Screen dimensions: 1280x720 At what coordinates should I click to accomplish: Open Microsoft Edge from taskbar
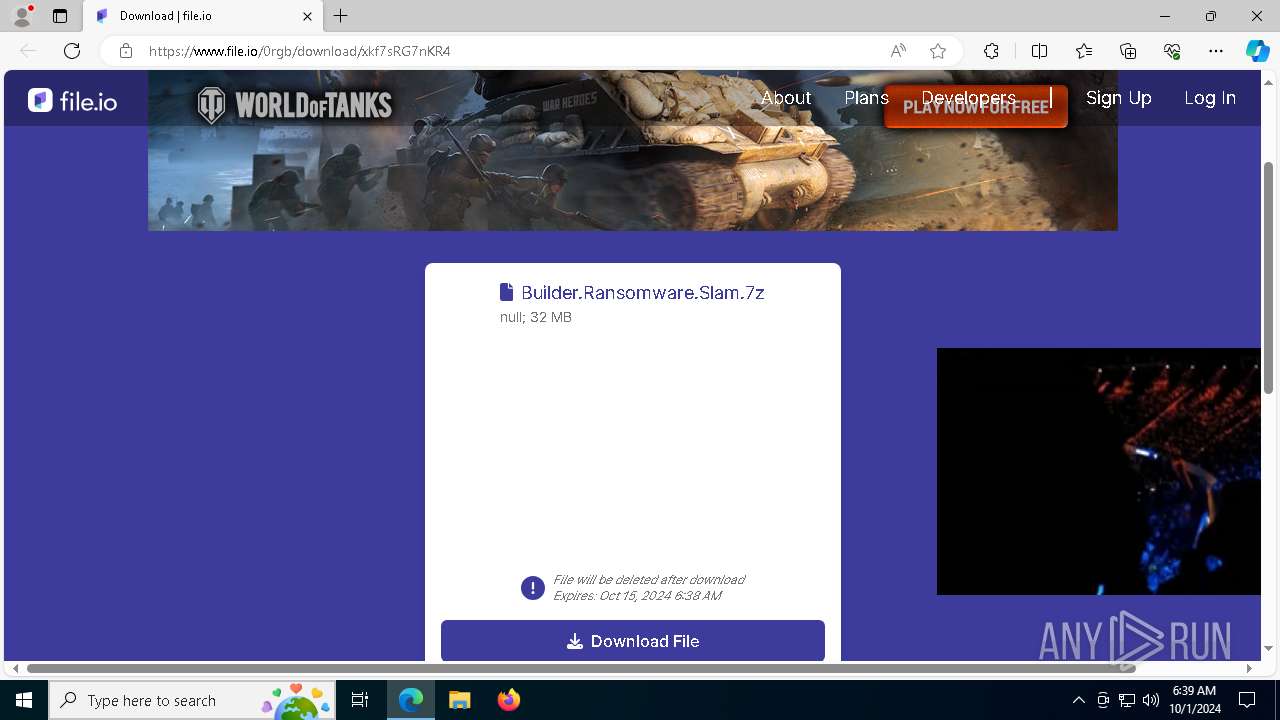pyautogui.click(x=411, y=700)
